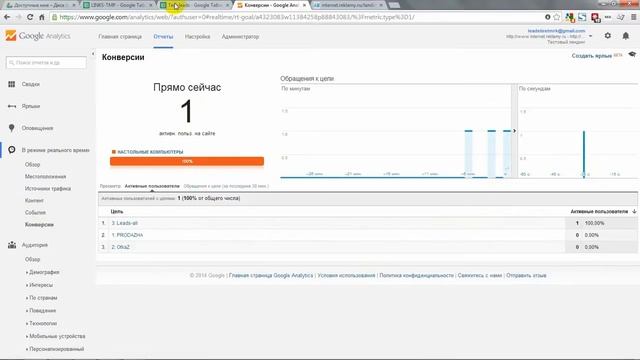640x360 pixels.
Task: Open the Отчеты tab
Action: click(x=163, y=37)
